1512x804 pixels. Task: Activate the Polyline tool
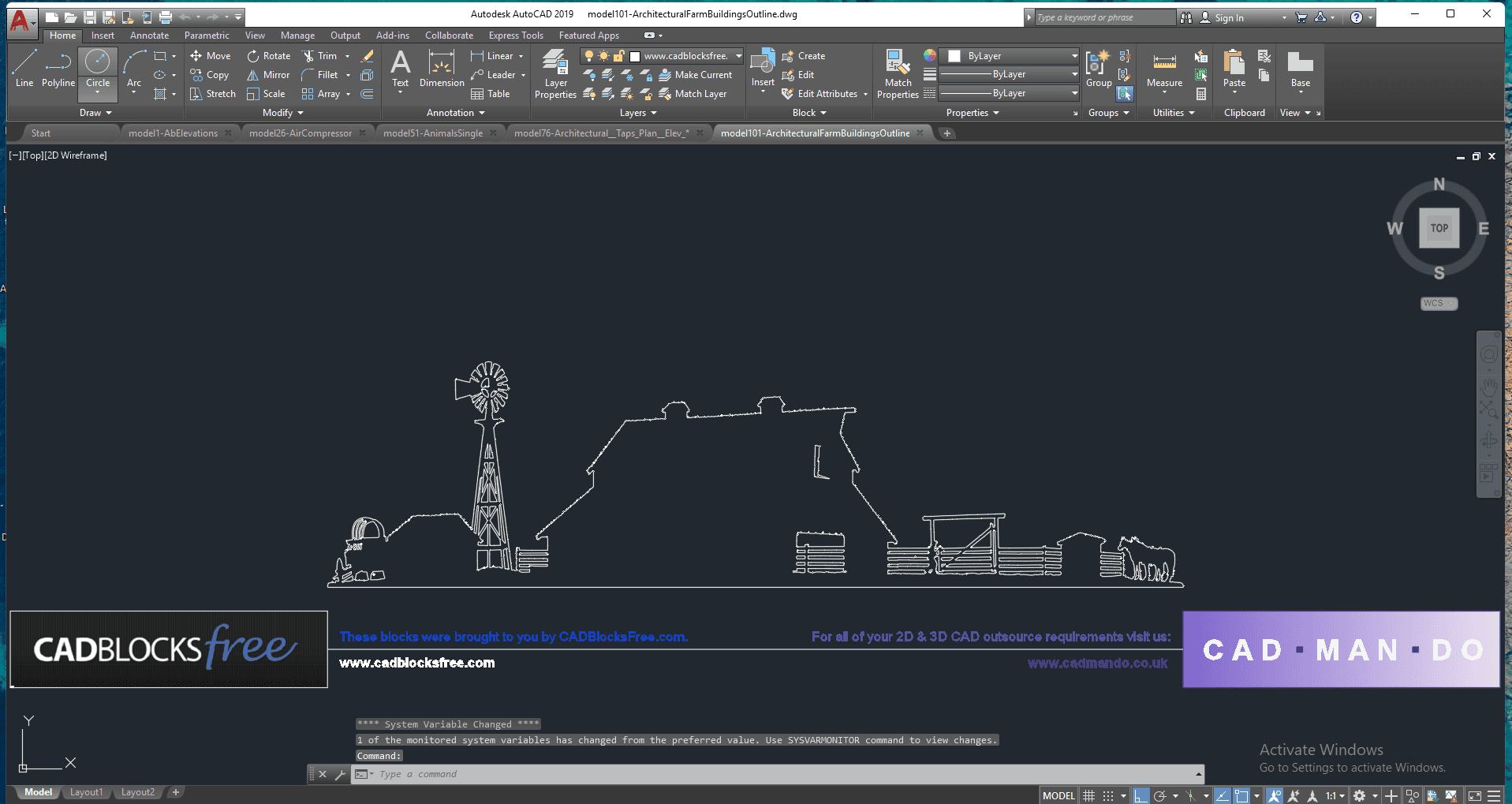(x=58, y=68)
